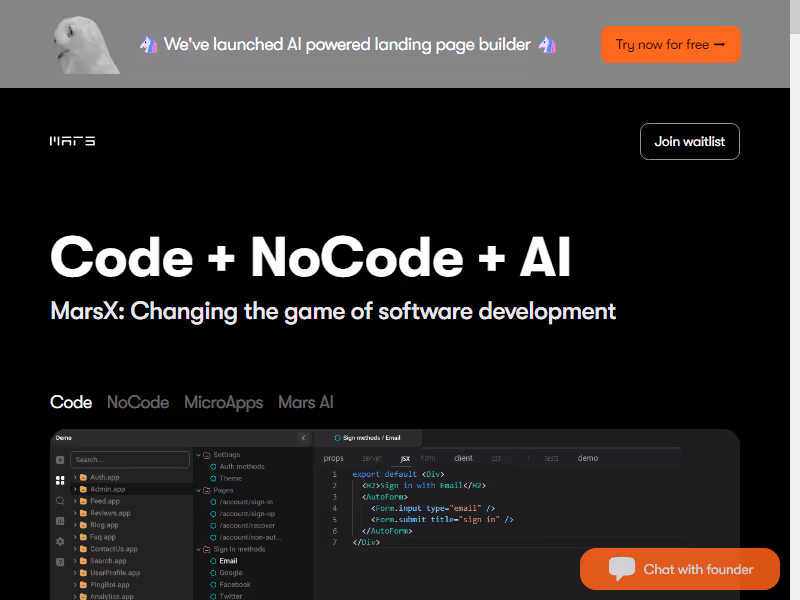Screen dimensions: 800x600
Task: Select Twitter under Sign in methods
Action: pos(231,596)
